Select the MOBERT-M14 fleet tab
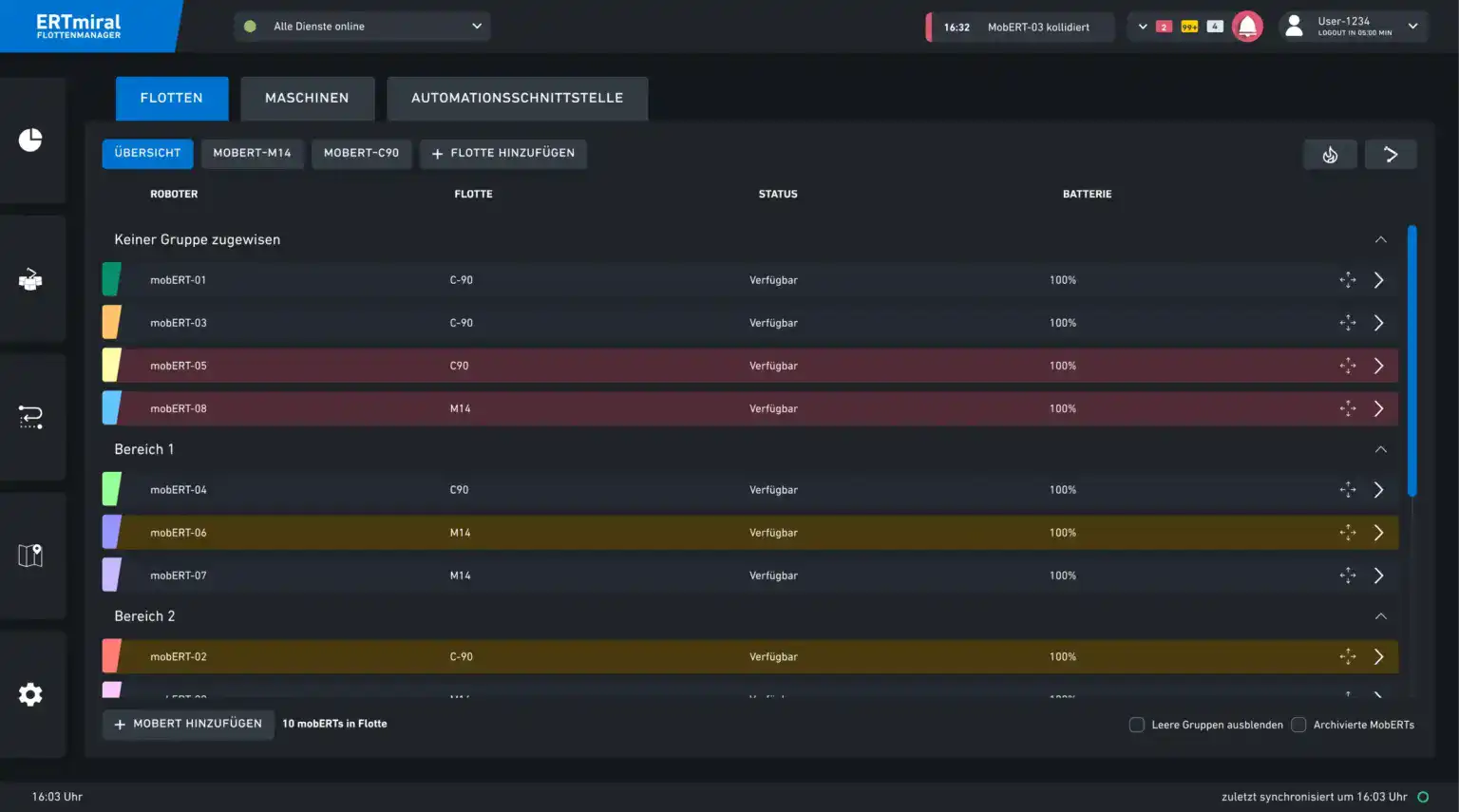The width and height of the screenshot is (1459, 812). pos(252,153)
